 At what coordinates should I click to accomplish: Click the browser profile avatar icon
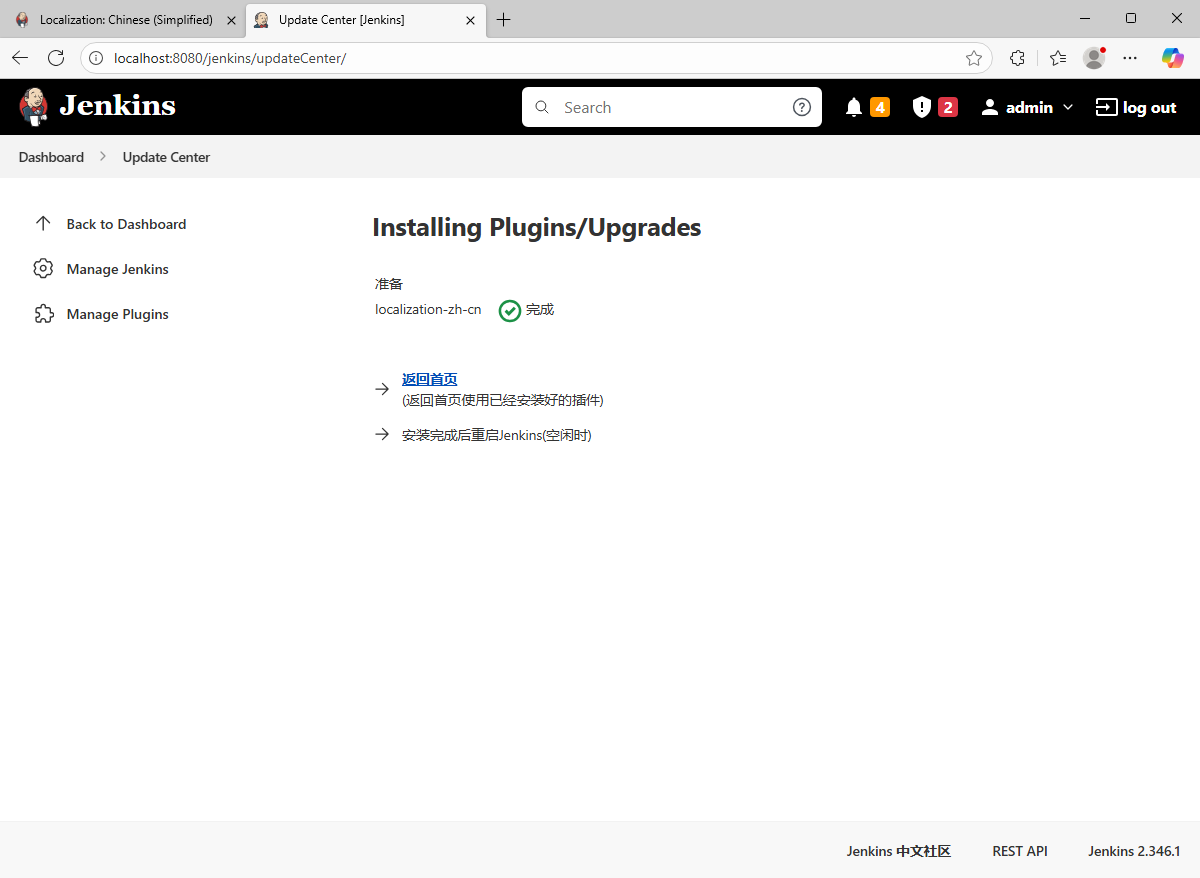coord(1094,58)
